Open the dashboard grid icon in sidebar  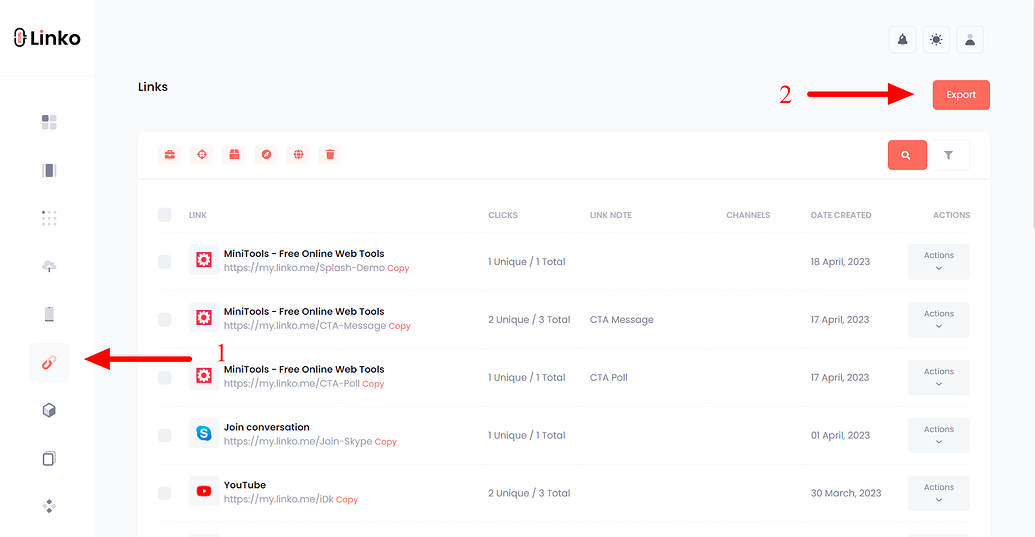coord(49,122)
